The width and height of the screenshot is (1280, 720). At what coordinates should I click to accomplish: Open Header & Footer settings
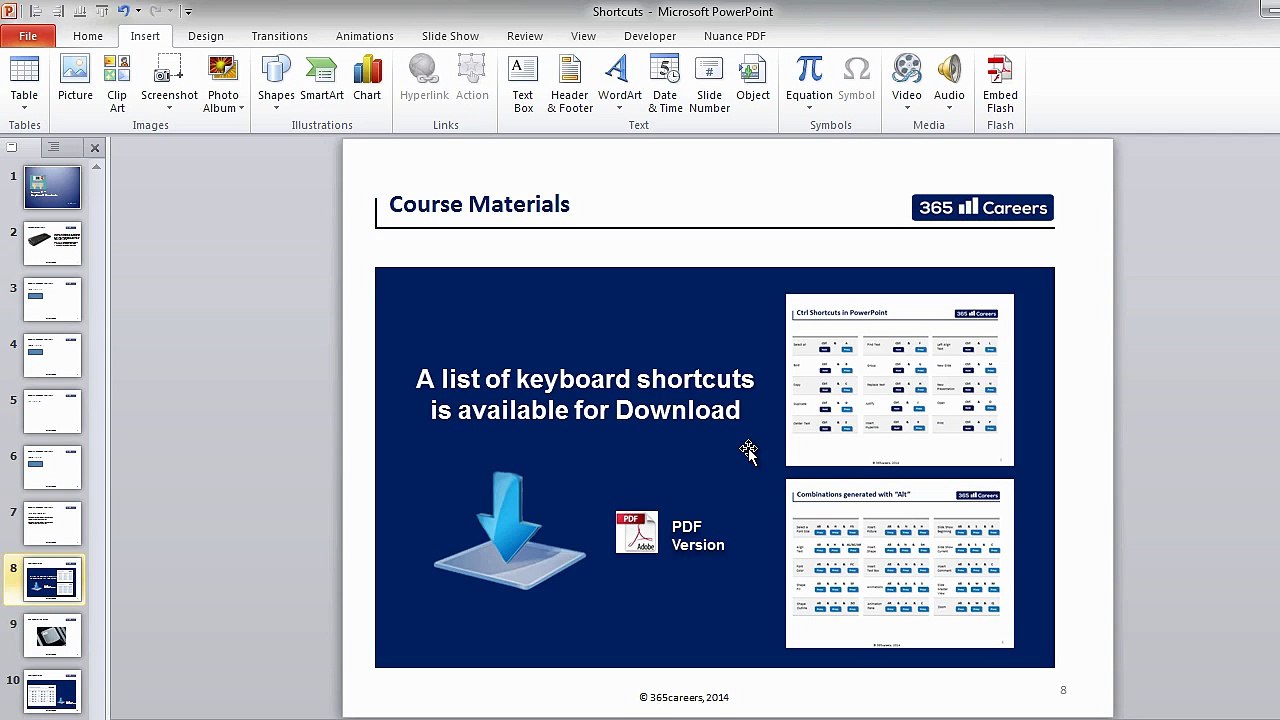(570, 84)
